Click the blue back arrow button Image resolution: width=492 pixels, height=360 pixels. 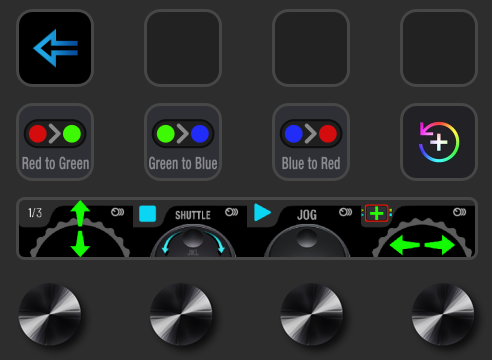coord(55,48)
